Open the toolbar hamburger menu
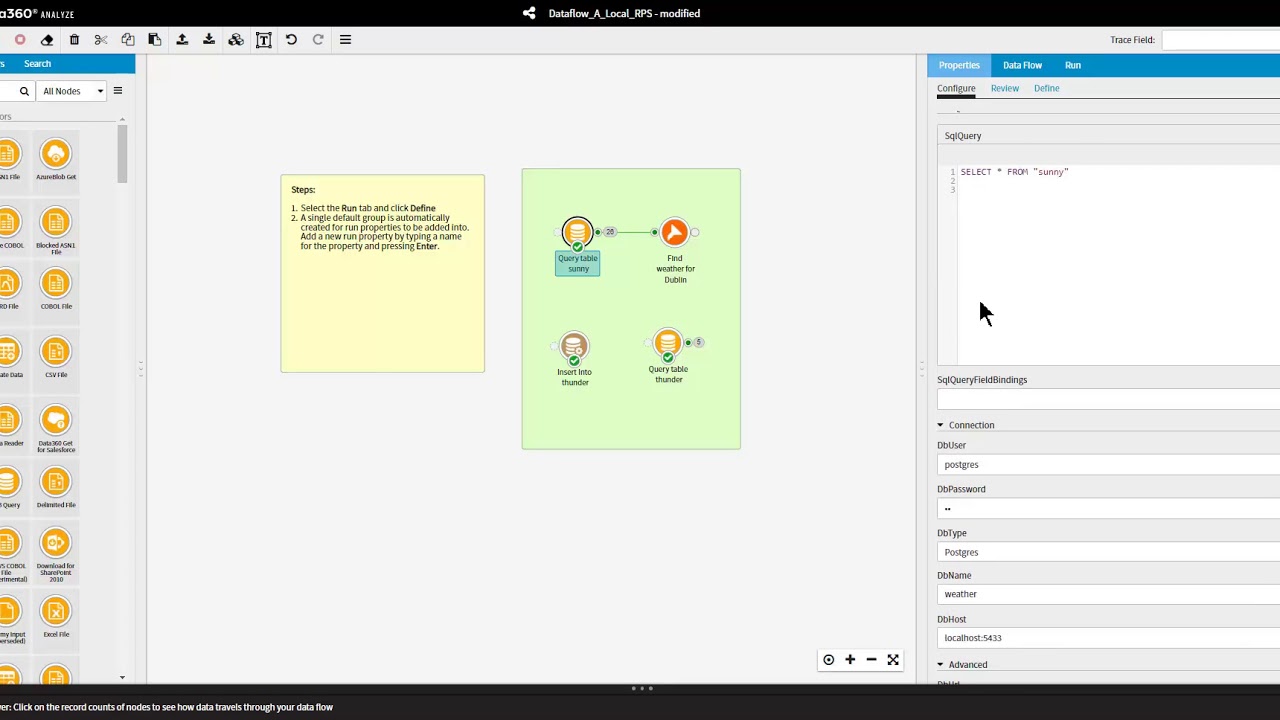Screen dimensions: 1280x720 pyautogui.click(x=345, y=40)
